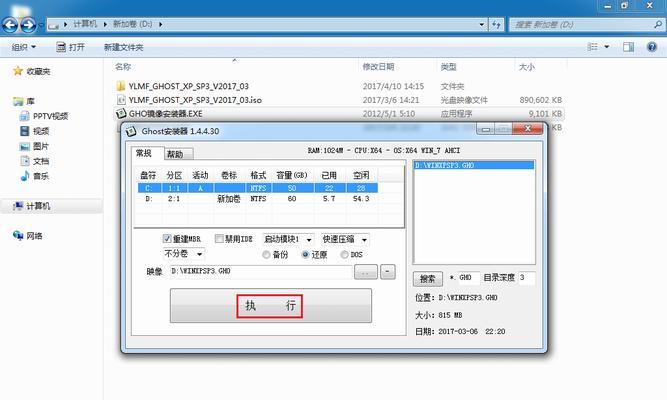Select the 还原 radio button
The height and width of the screenshot is (400, 667).
[305, 254]
